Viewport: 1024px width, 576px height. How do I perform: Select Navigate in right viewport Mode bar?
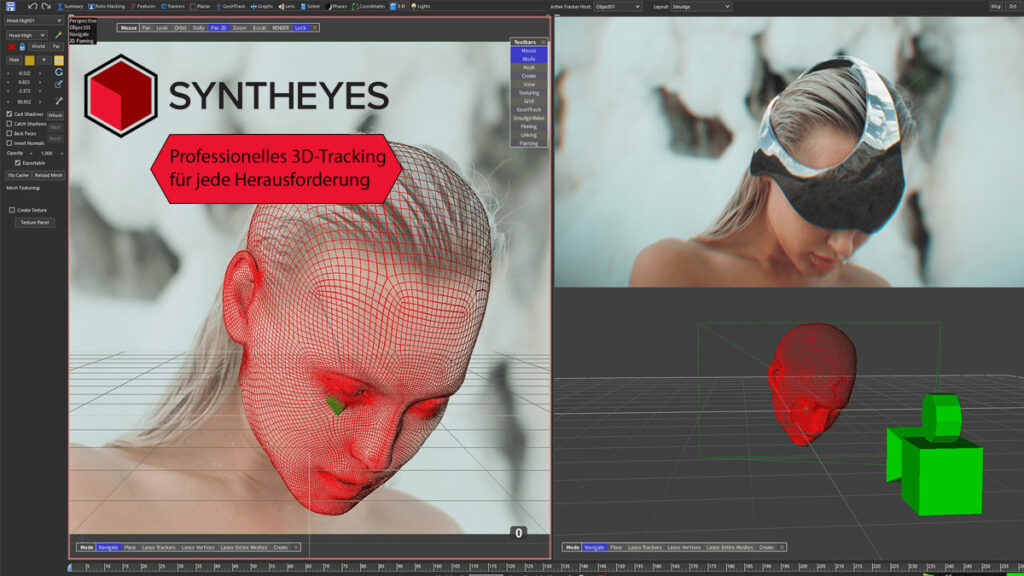pyautogui.click(x=594, y=547)
